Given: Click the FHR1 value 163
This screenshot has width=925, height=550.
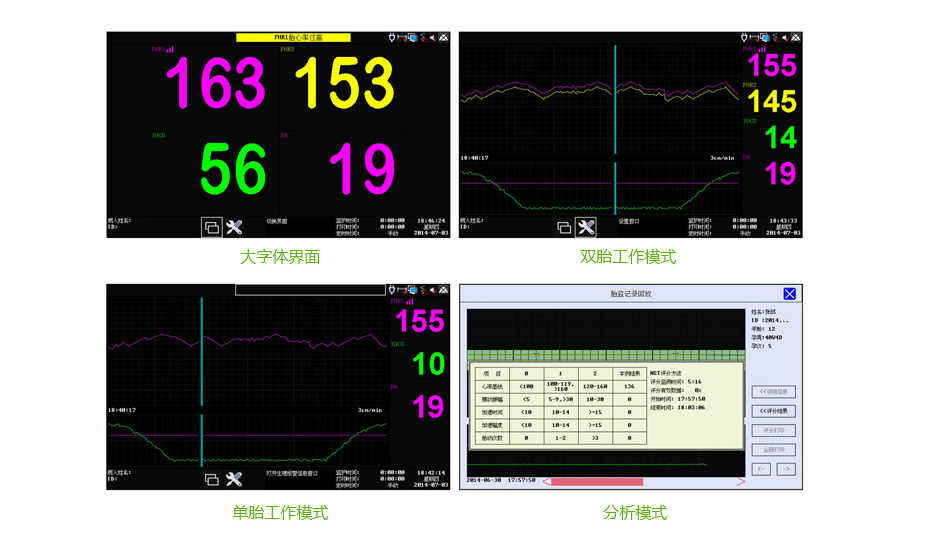Looking at the screenshot, I should click(x=215, y=84).
